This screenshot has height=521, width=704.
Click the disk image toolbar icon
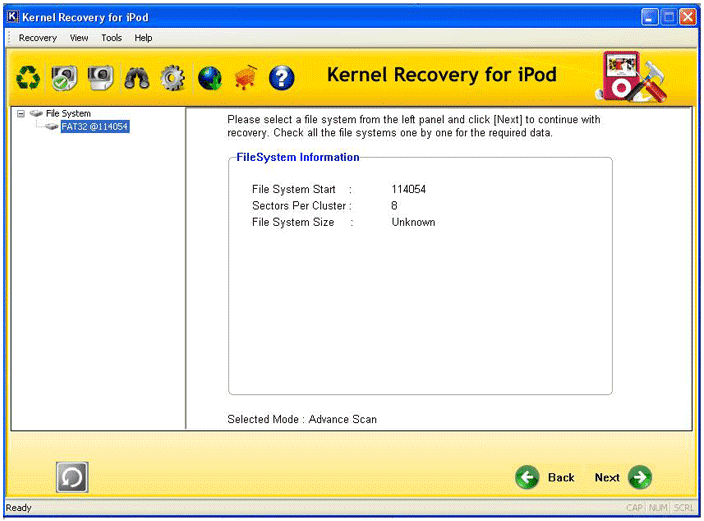coord(100,78)
